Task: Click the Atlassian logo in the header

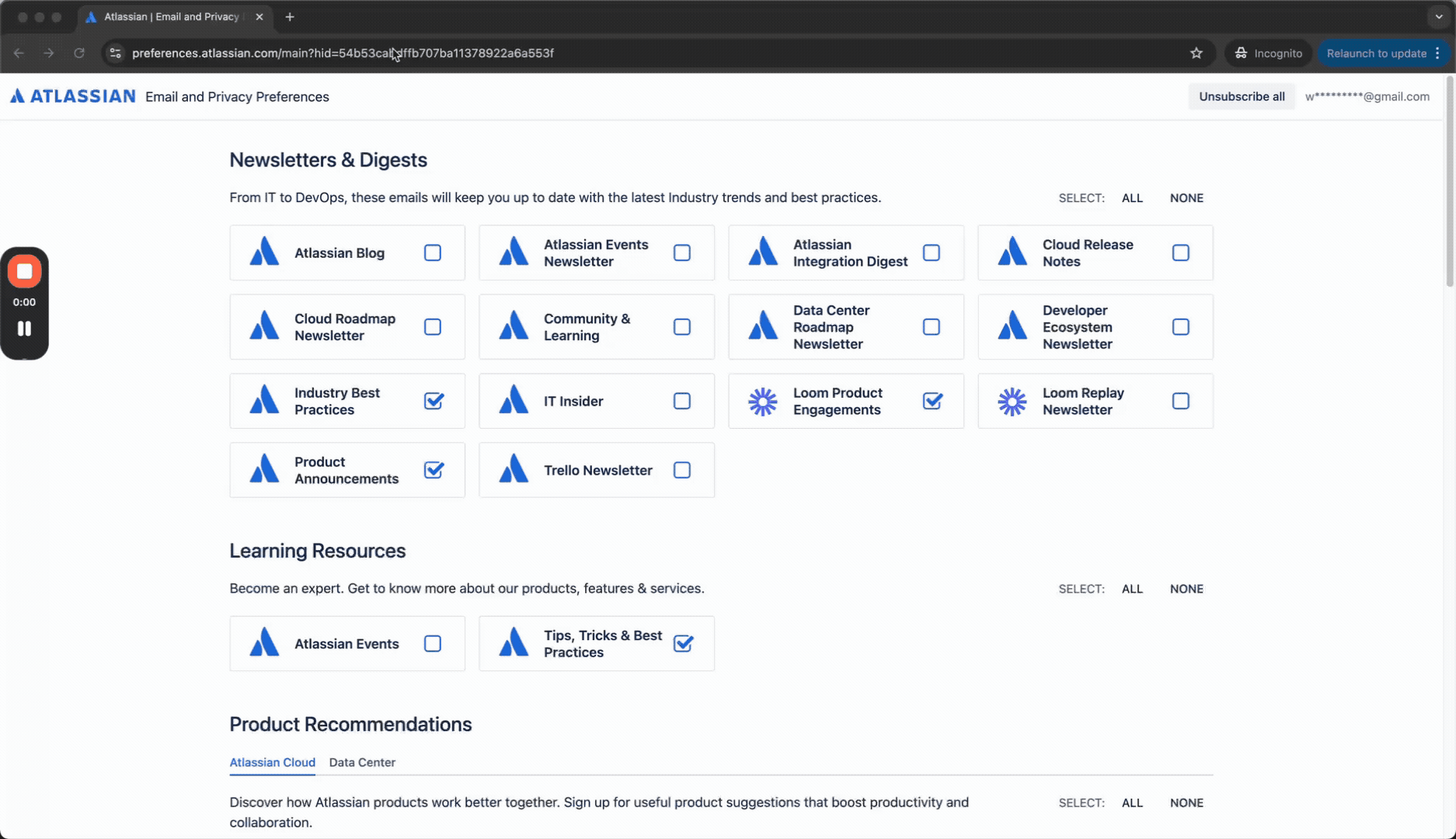Action: (x=72, y=96)
